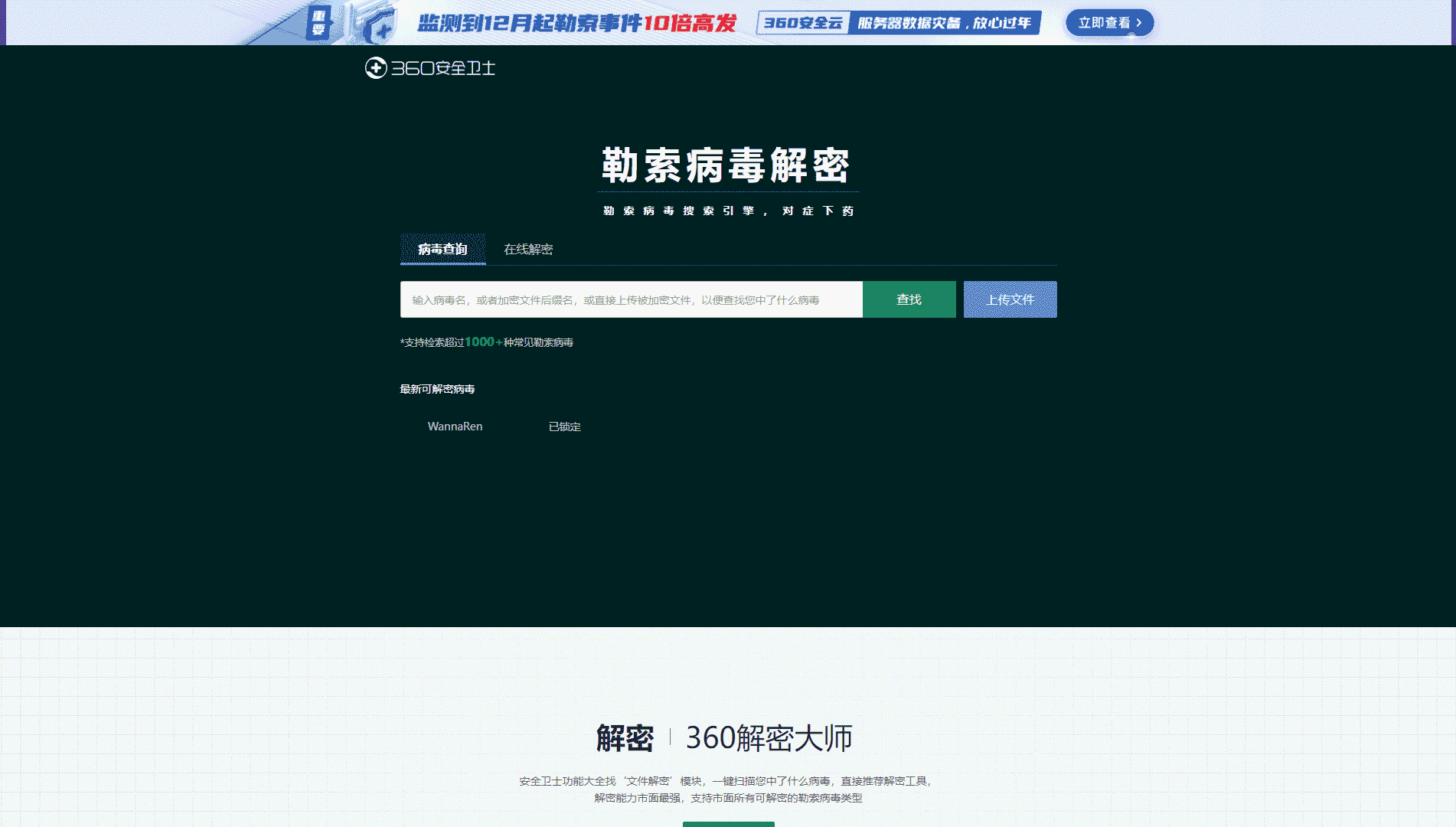Image resolution: width=1456 pixels, height=827 pixels.
Task: Open the 已锁定 virus link
Action: (564, 427)
